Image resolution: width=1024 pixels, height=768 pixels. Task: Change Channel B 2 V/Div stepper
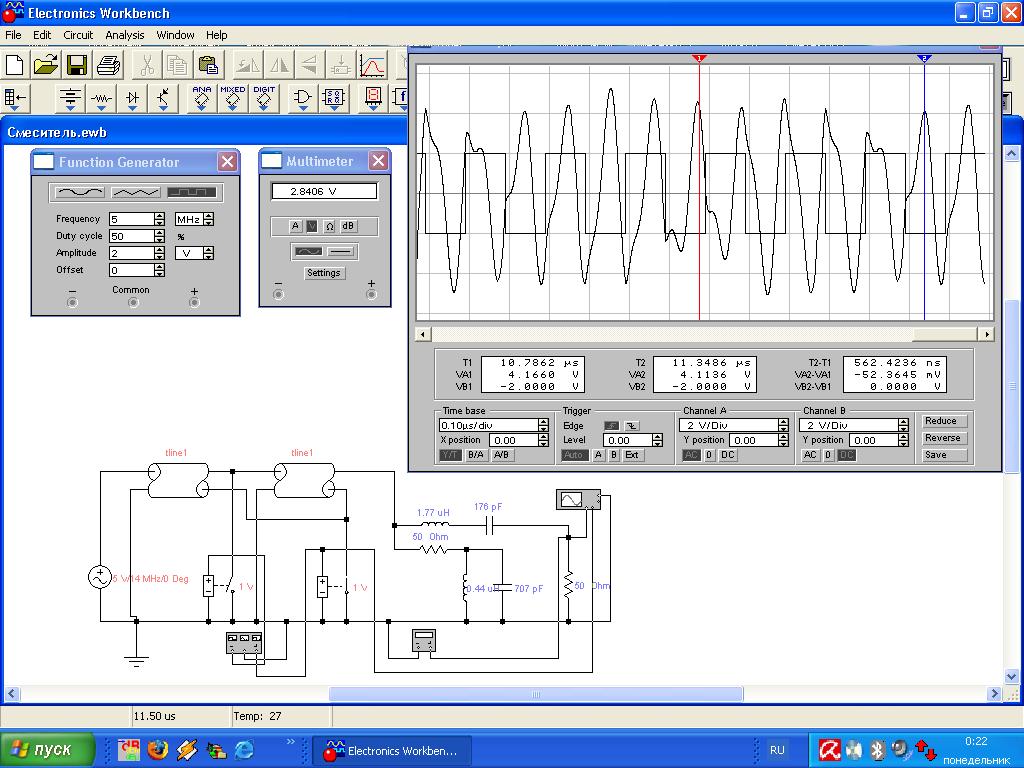(x=903, y=425)
